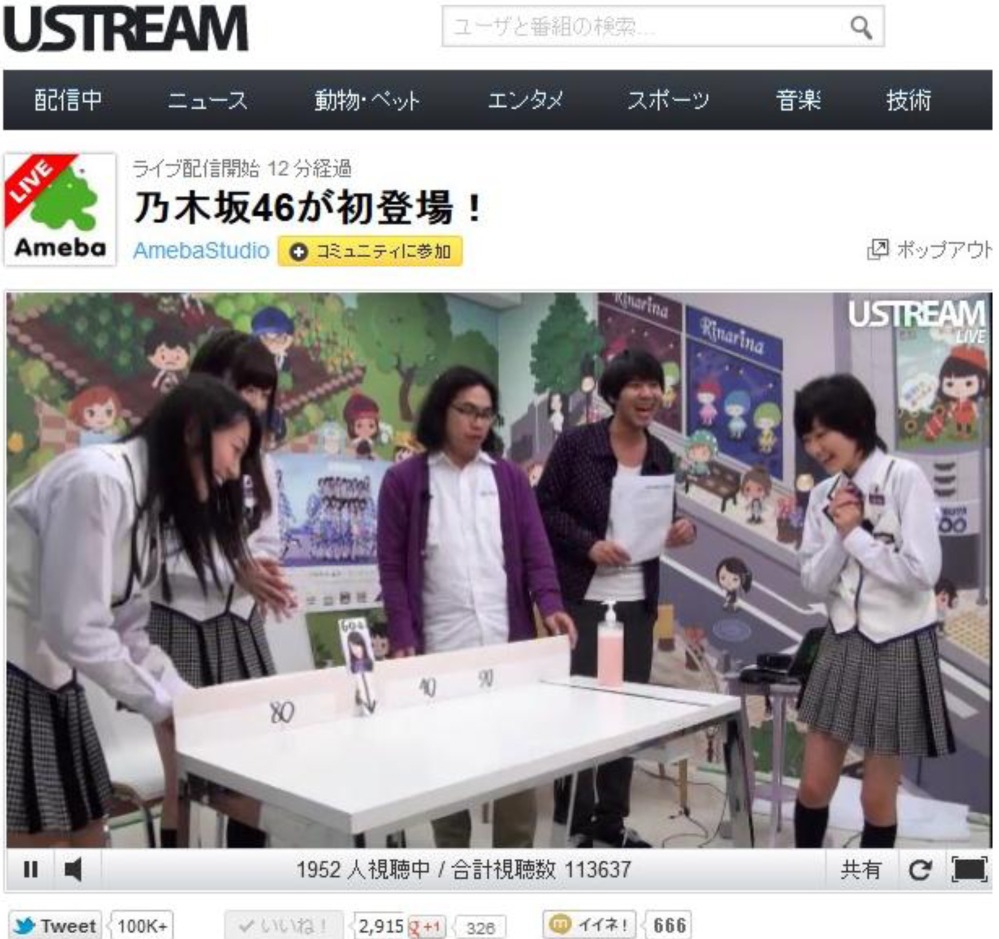Open the USTREAM home logo
The image size is (999, 939).
click(126, 29)
